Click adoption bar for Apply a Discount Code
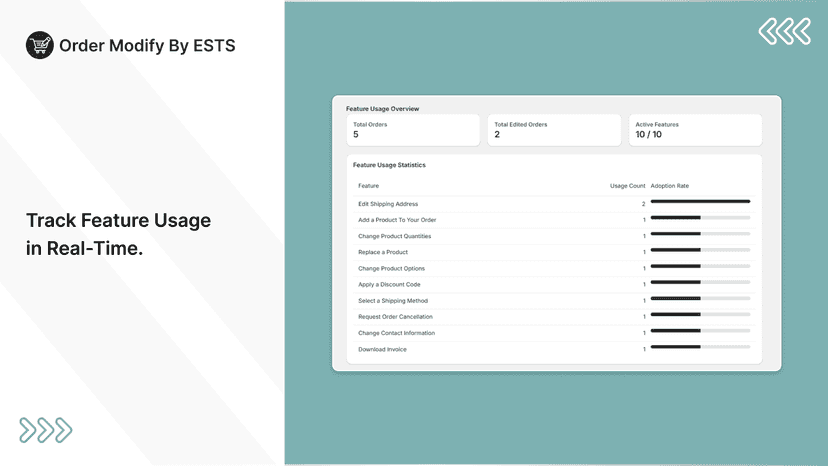828x466 pixels. [700, 282]
